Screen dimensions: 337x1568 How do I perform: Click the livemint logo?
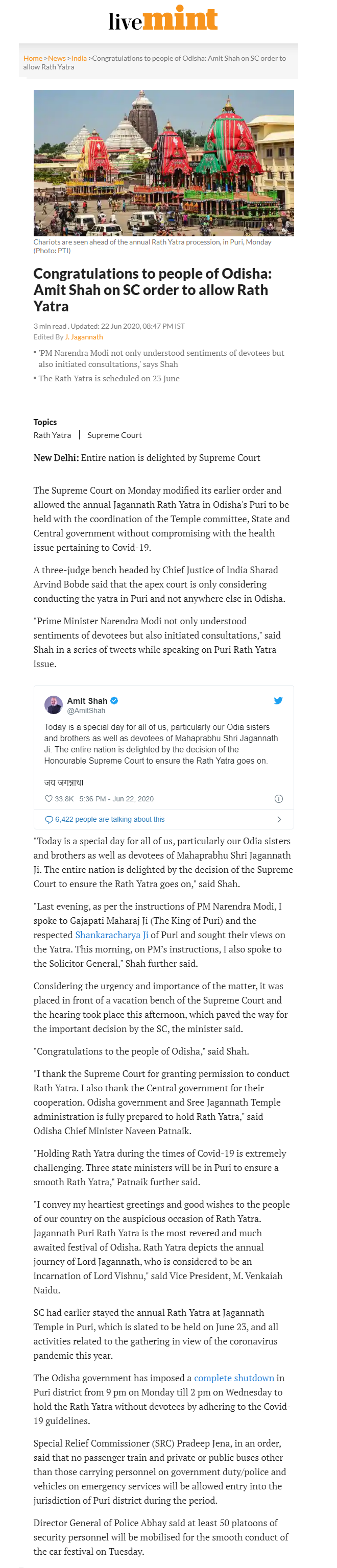[x=163, y=19]
